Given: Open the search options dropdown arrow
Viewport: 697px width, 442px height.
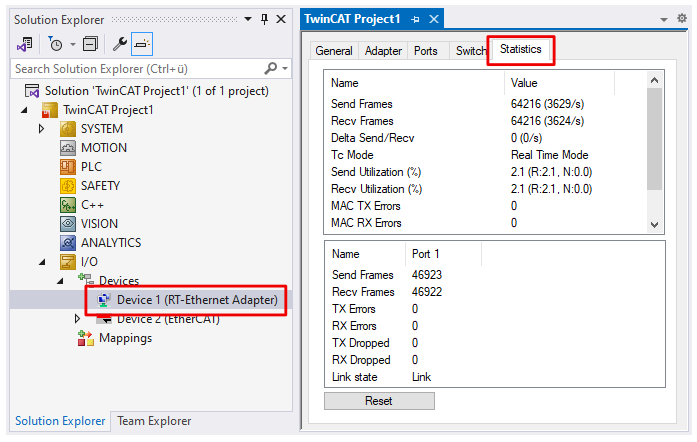Looking at the screenshot, I should click(x=285, y=68).
